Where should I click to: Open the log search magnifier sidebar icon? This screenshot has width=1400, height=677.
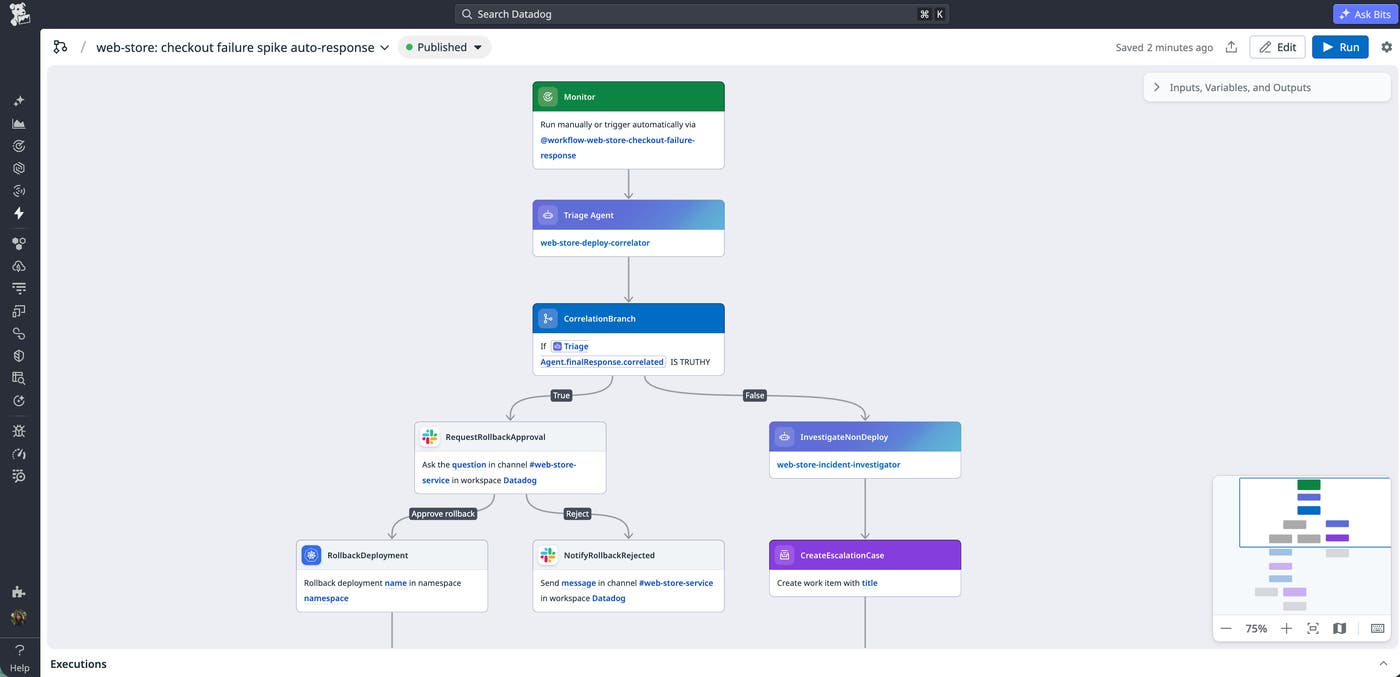pos(19,378)
